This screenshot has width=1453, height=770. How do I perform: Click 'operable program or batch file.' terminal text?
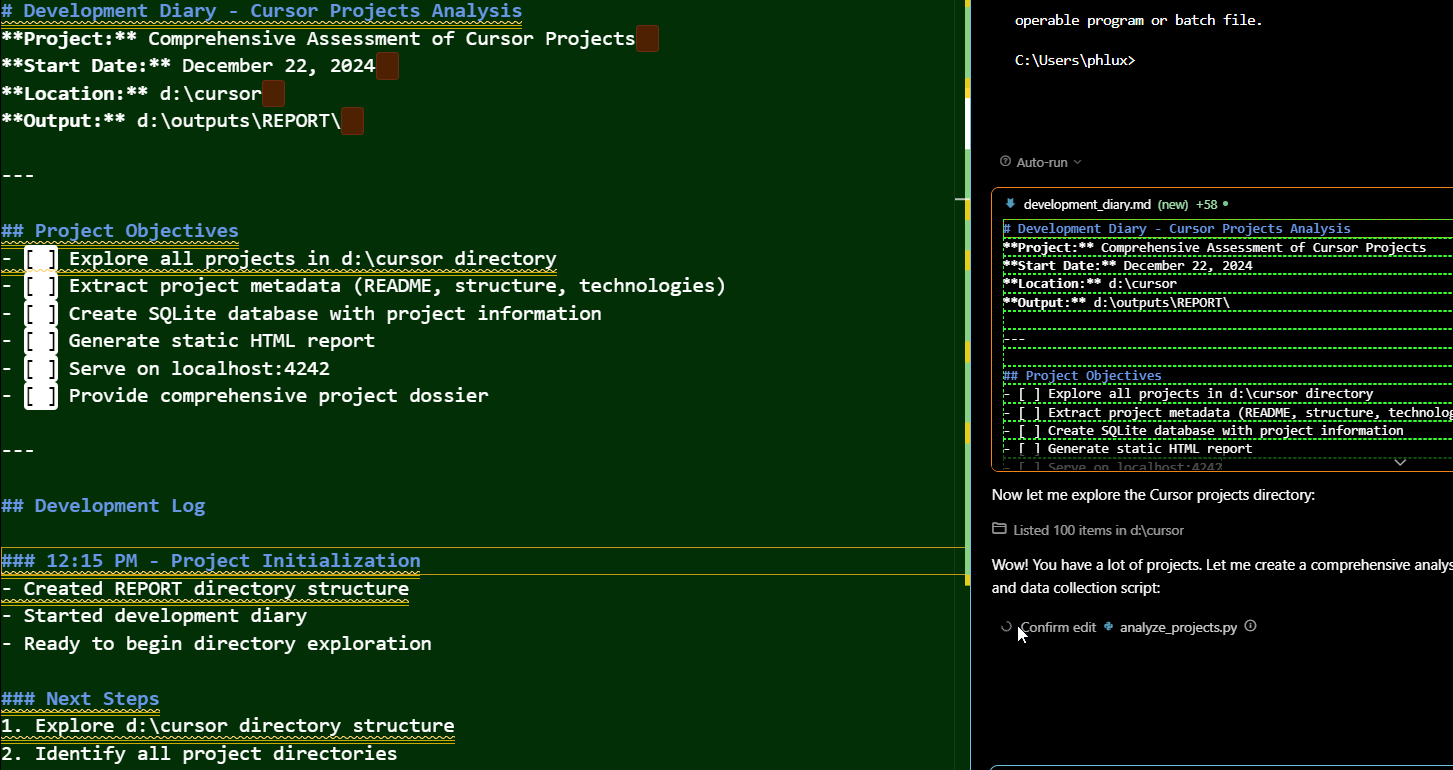pyautogui.click(x=1139, y=20)
